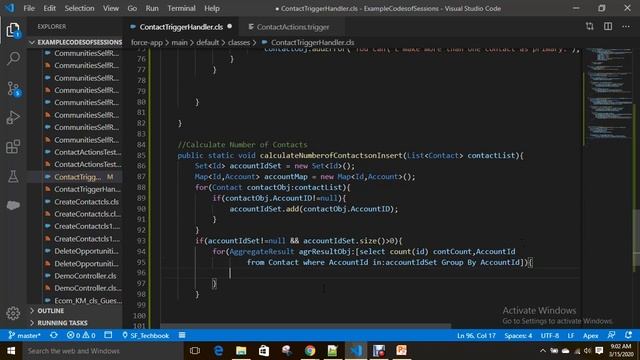Open the Salesforce cloud icon view

[x=13, y=205]
